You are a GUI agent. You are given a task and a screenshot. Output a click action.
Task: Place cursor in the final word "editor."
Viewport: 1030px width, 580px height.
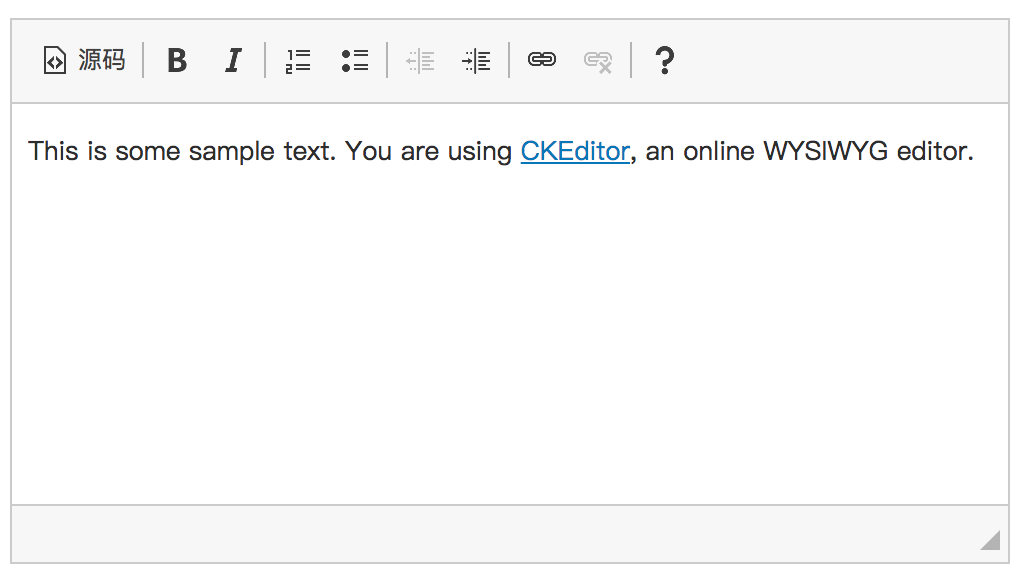point(934,152)
